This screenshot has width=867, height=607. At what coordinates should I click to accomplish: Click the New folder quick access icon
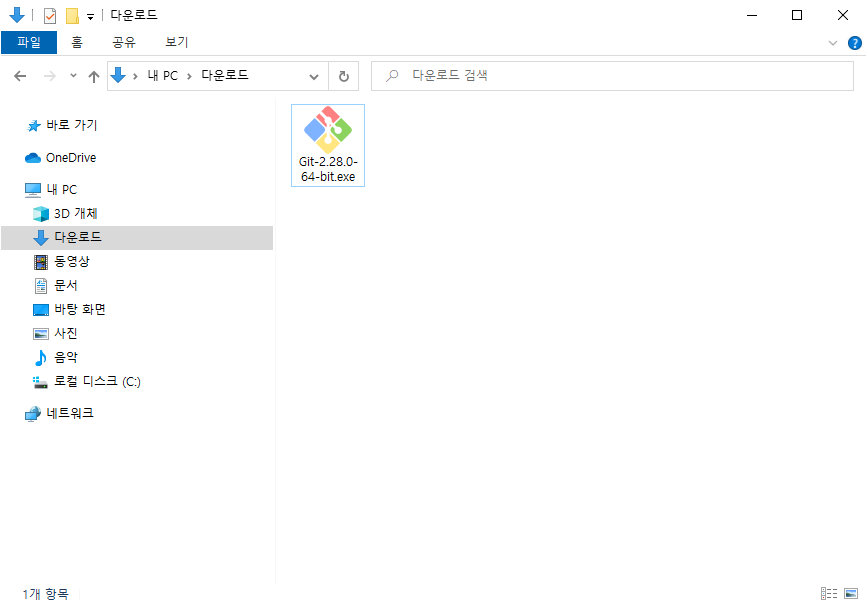pos(72,15)
